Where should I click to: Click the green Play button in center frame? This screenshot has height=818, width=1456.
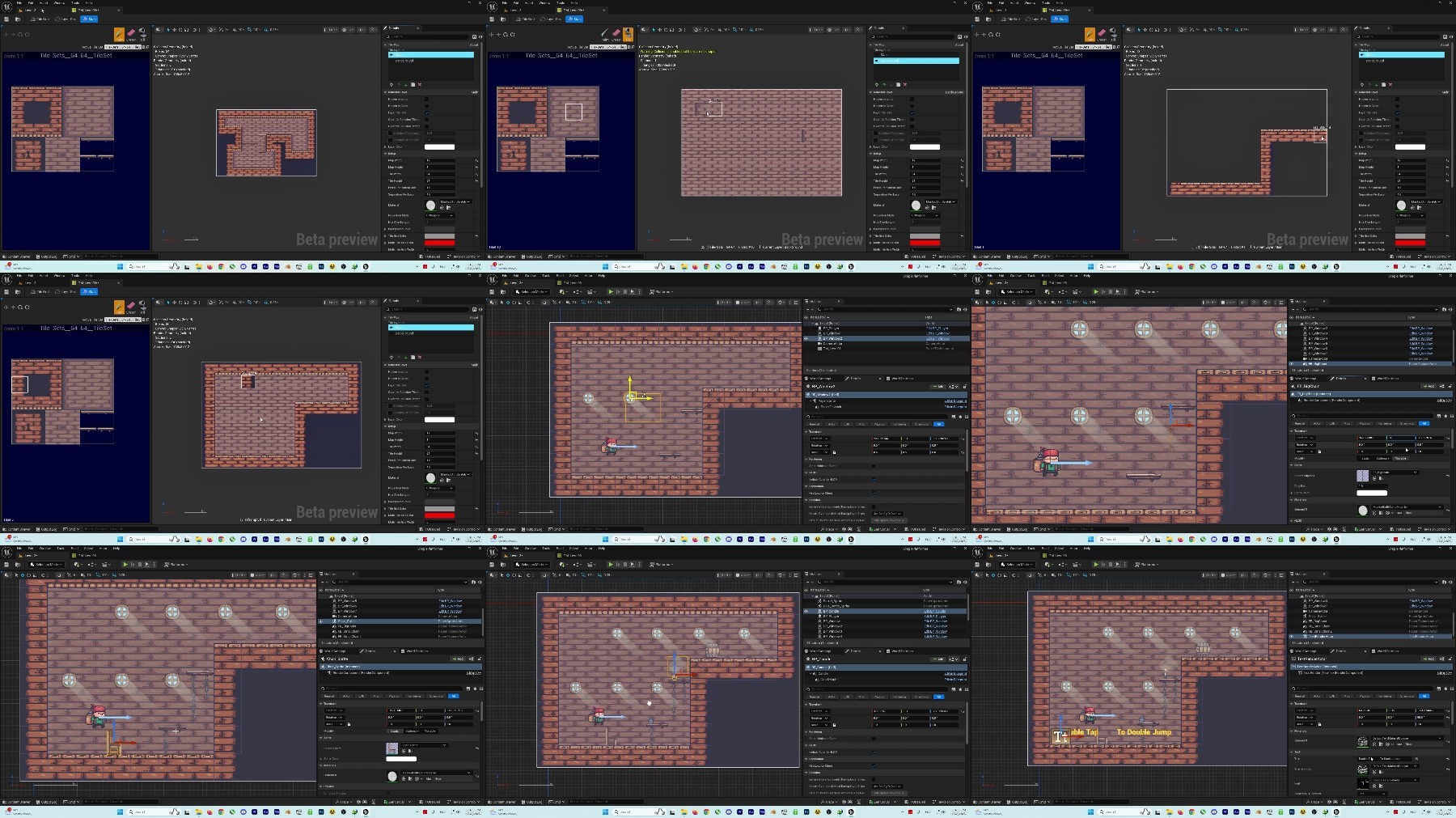click(x=611, y=291)
